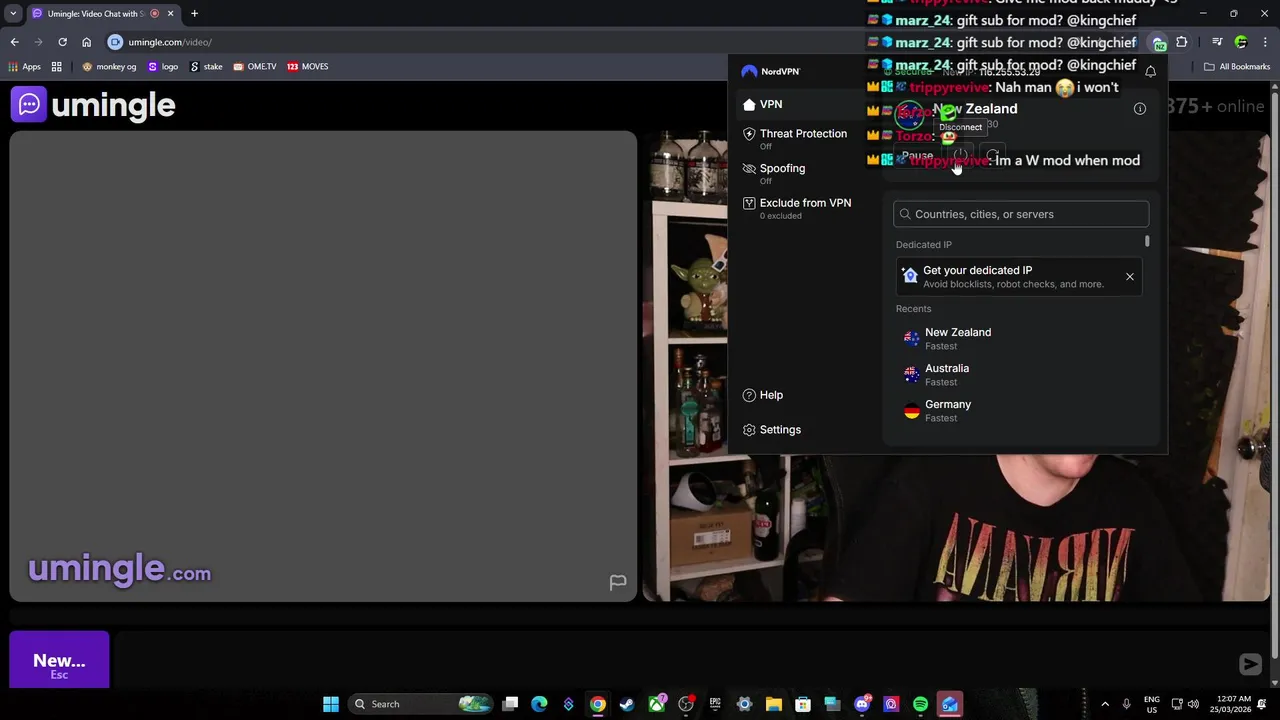Screen dimensions: 1280x720
Task: Connect to Germany in Recents
Action: (1019, 411)
